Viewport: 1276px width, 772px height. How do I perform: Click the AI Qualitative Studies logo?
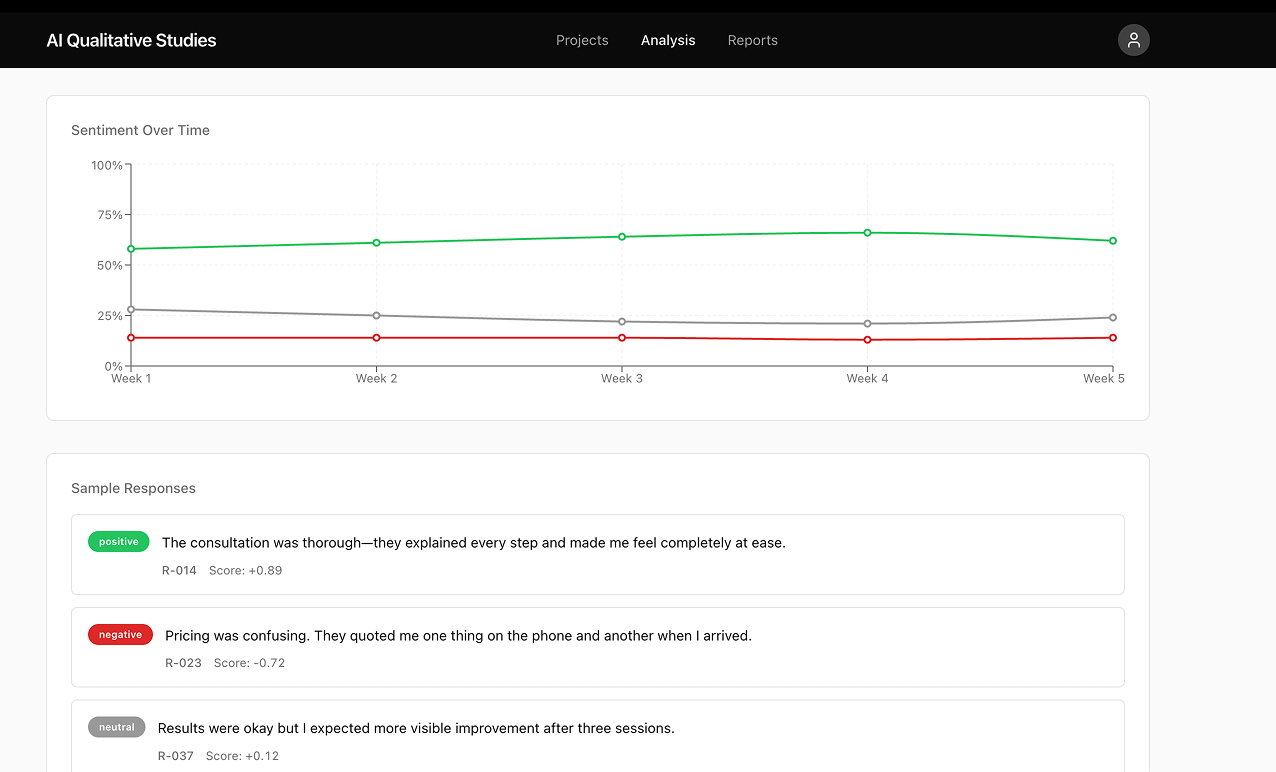click(x=131, y=40)
